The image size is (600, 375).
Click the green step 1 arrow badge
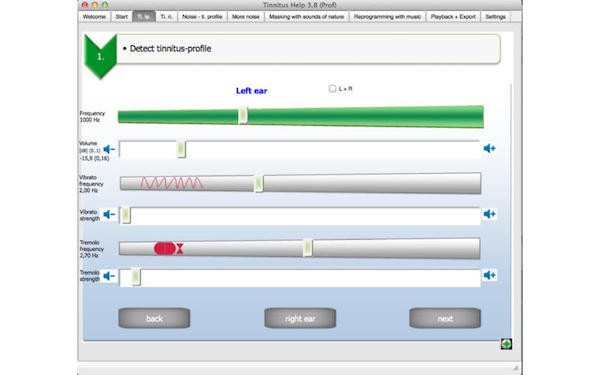[x=100, y=56]
